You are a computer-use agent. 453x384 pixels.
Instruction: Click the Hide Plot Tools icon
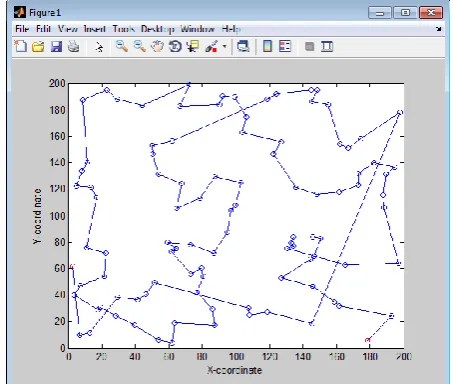[310, 46]
